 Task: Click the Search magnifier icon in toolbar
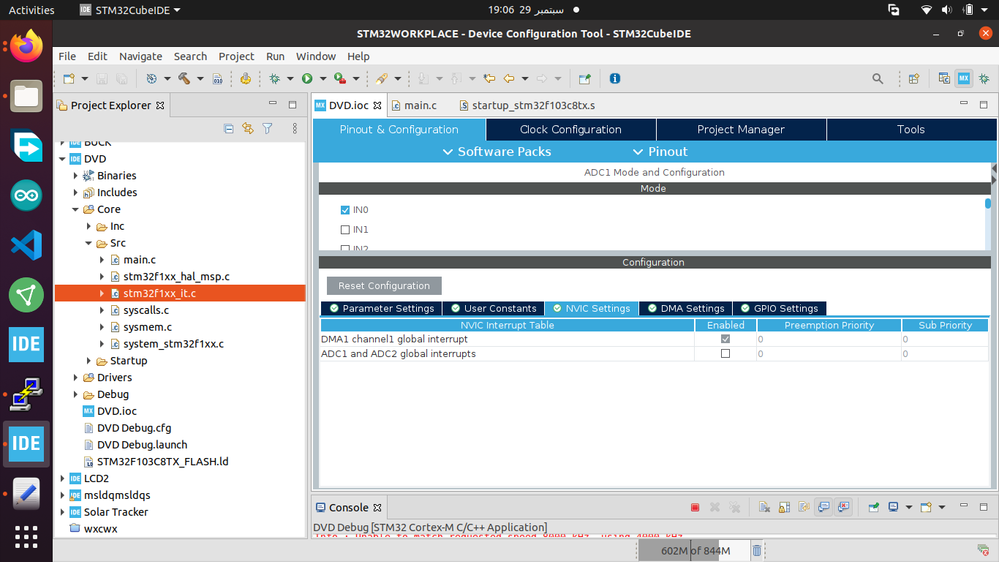pos(877,78)
